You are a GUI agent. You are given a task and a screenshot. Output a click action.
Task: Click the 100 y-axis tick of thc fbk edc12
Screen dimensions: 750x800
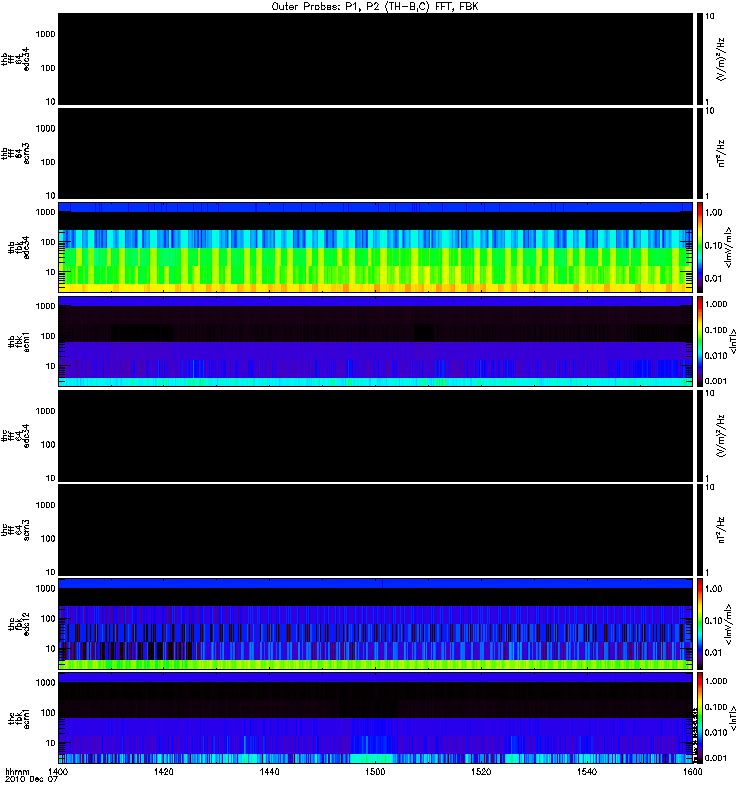pyautogui.click(x=47, y=619)
